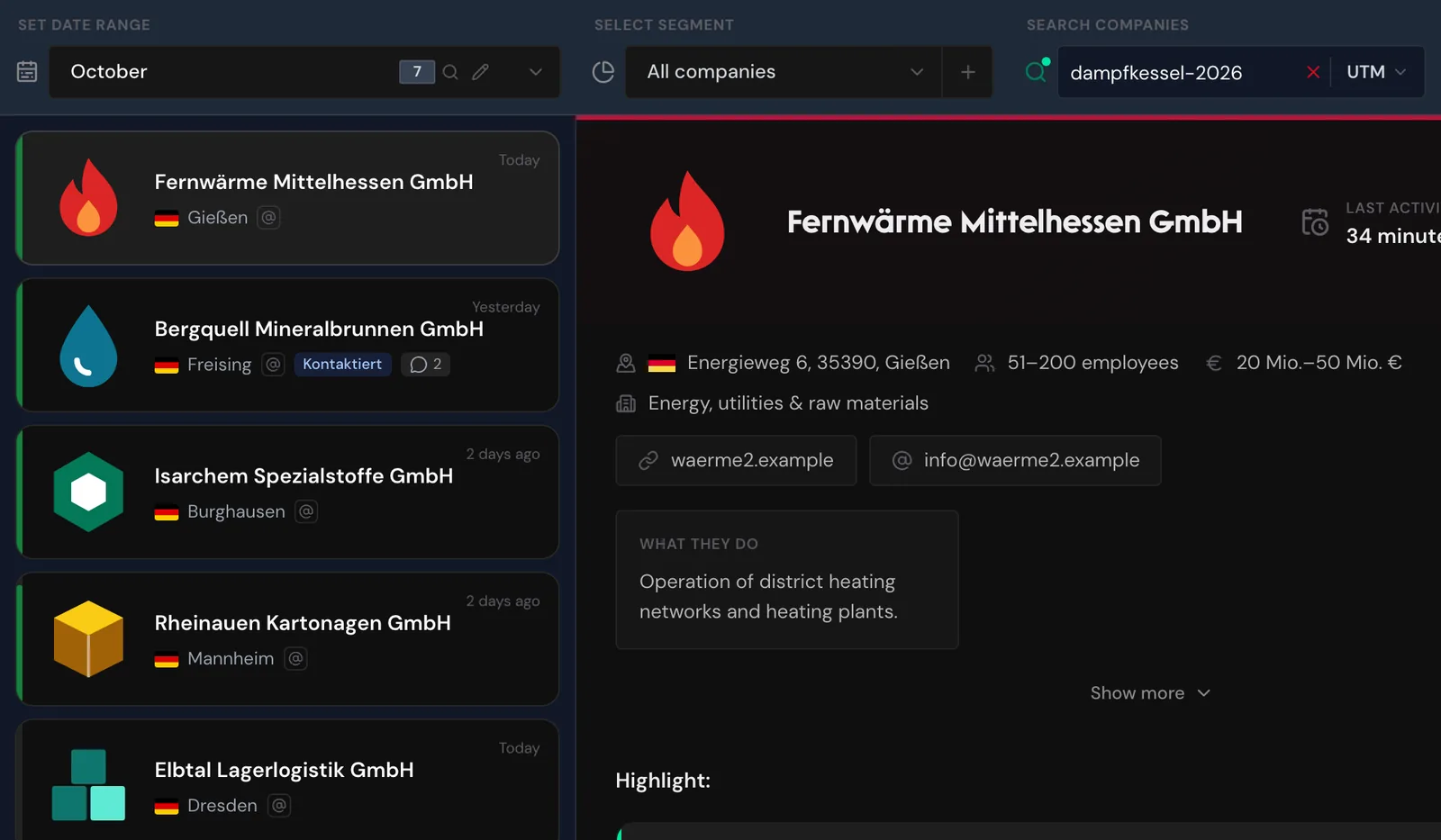
Task: Click the email icon next to Dresden
Action: 279,805
